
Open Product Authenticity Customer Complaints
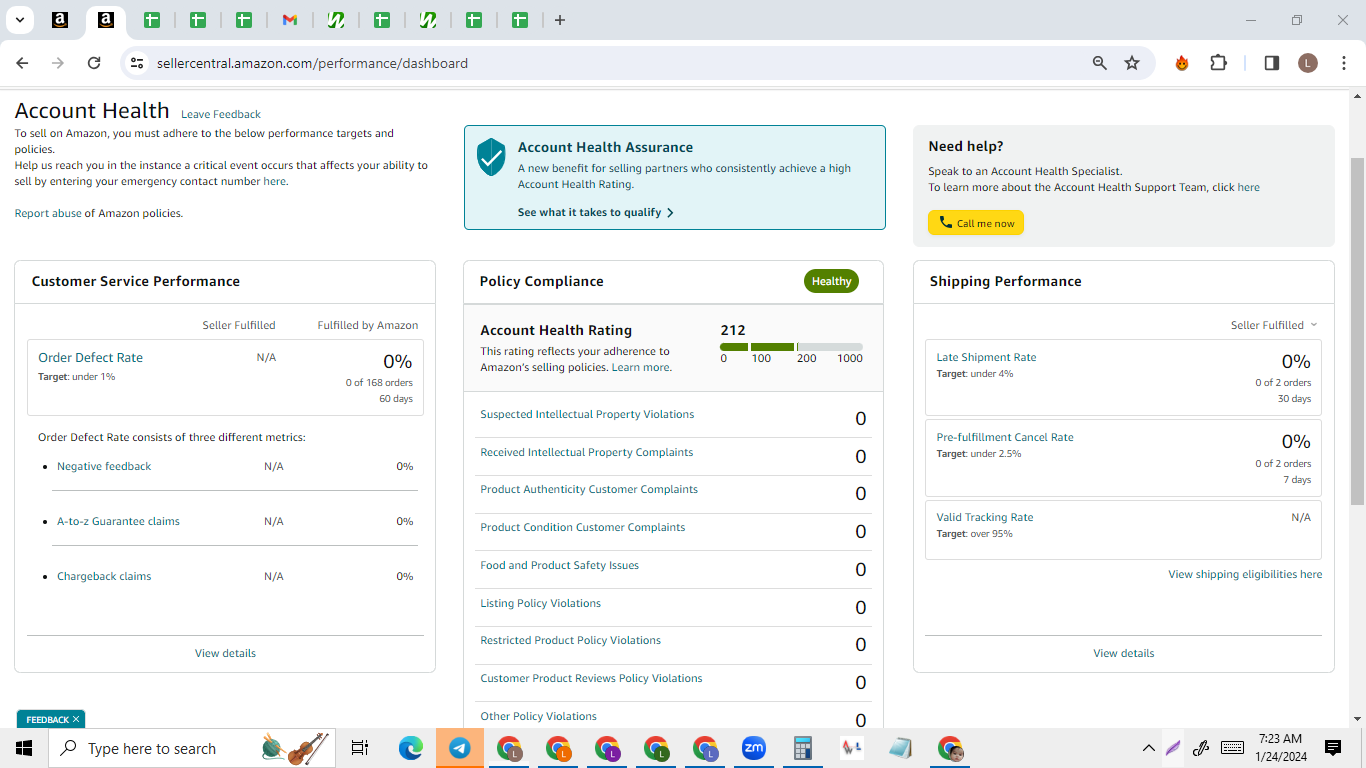tap(589, 489)
